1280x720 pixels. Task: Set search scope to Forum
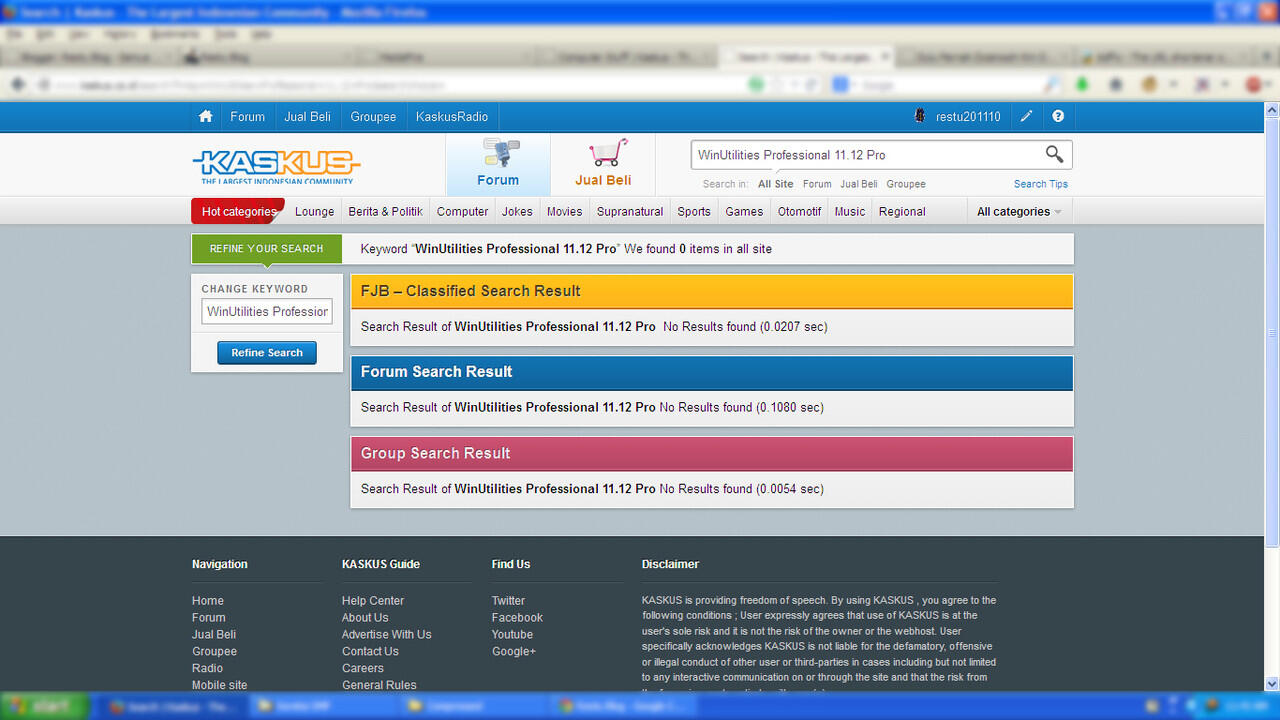[817, 184]
